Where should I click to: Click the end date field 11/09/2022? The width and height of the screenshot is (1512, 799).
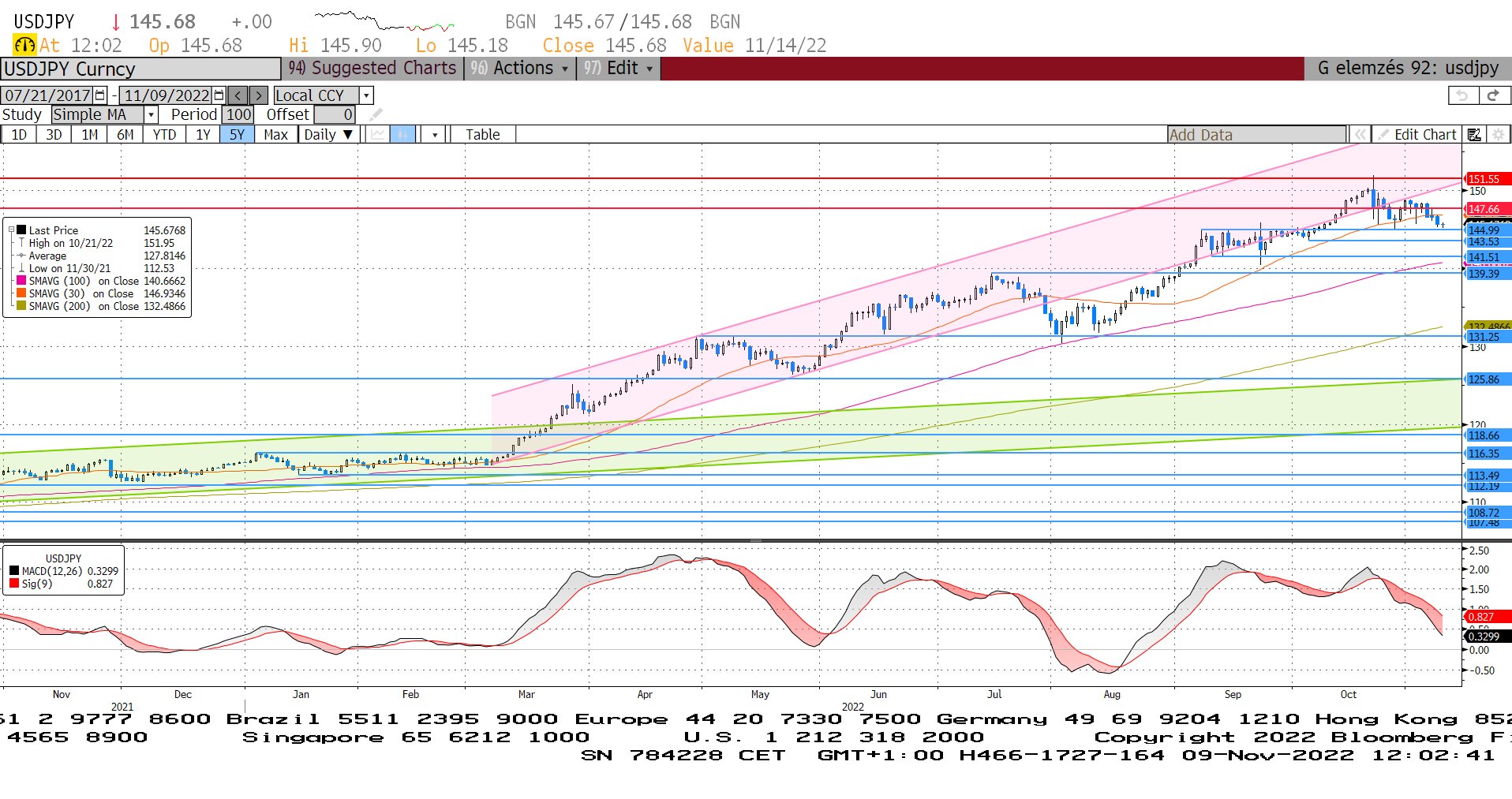click(x=167, y=95)
